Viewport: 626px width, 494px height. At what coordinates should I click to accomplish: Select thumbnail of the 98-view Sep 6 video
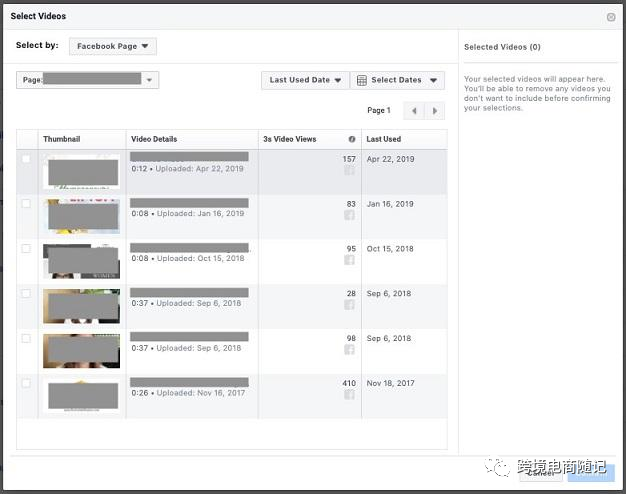81,351
